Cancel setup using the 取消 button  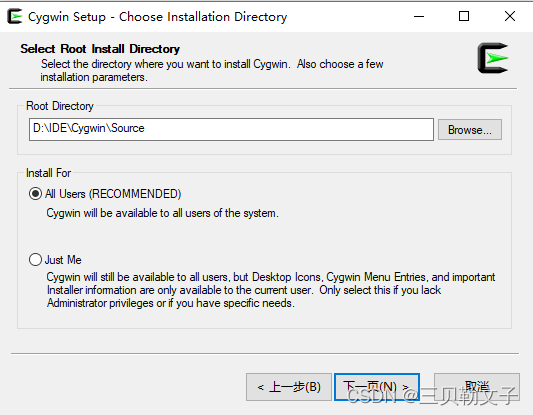[x=477, y=387]
